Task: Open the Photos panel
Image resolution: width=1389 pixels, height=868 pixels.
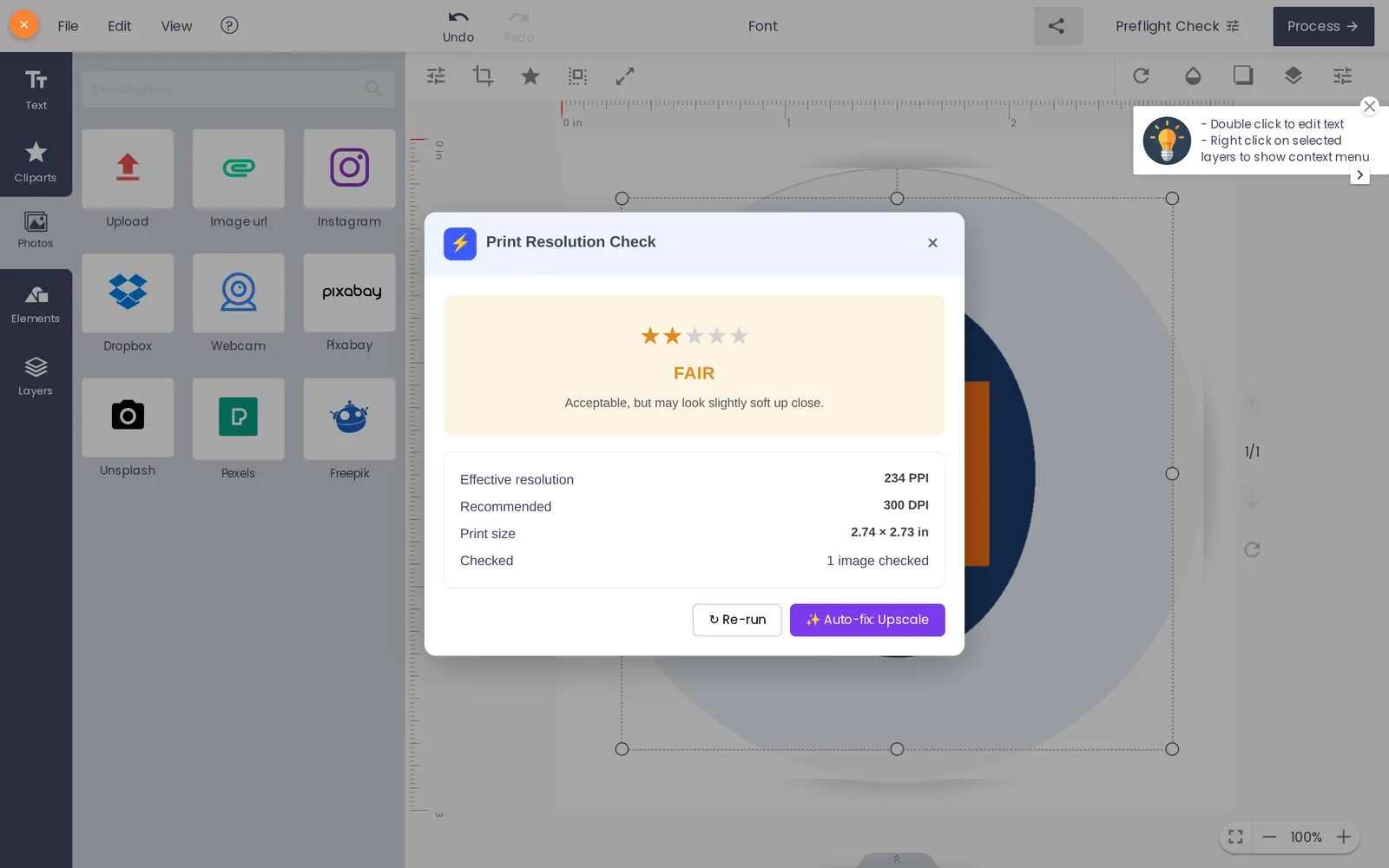Action: [36, 231]
